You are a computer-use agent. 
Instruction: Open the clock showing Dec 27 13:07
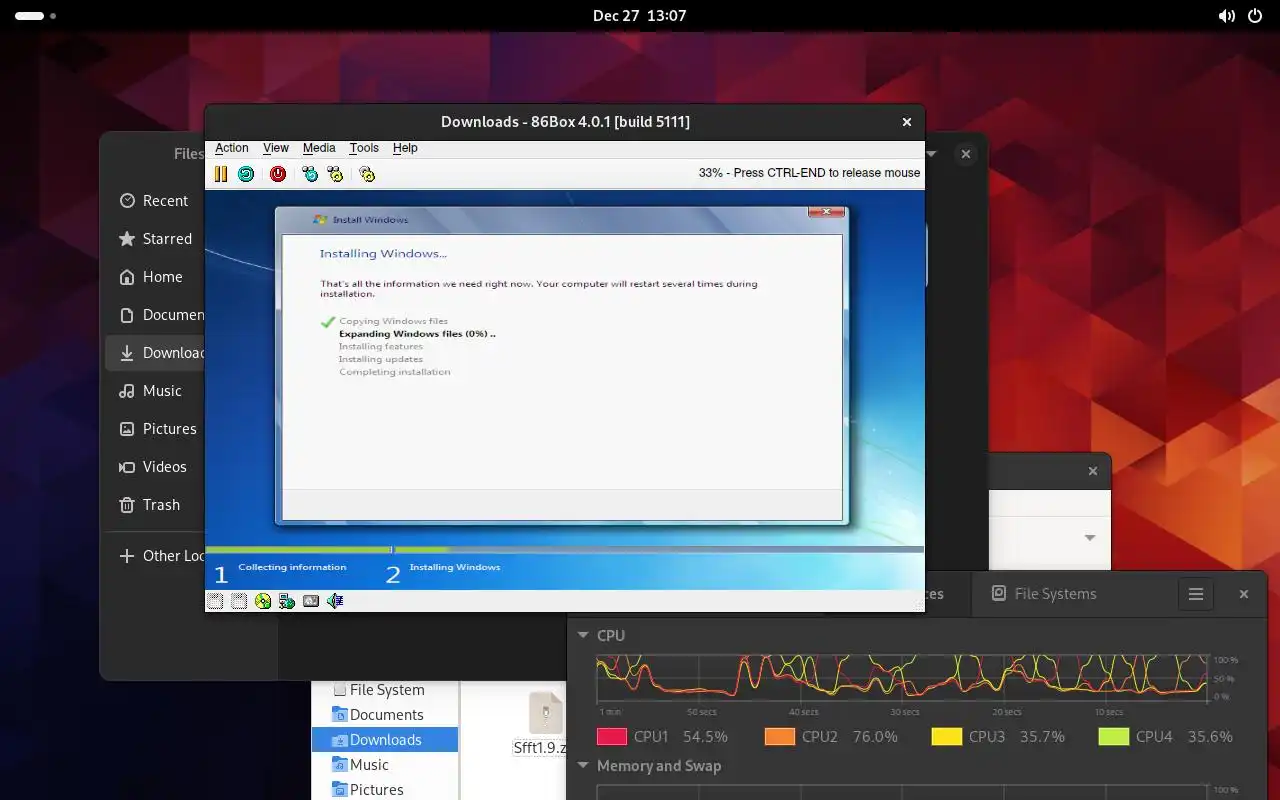point(640,16)
